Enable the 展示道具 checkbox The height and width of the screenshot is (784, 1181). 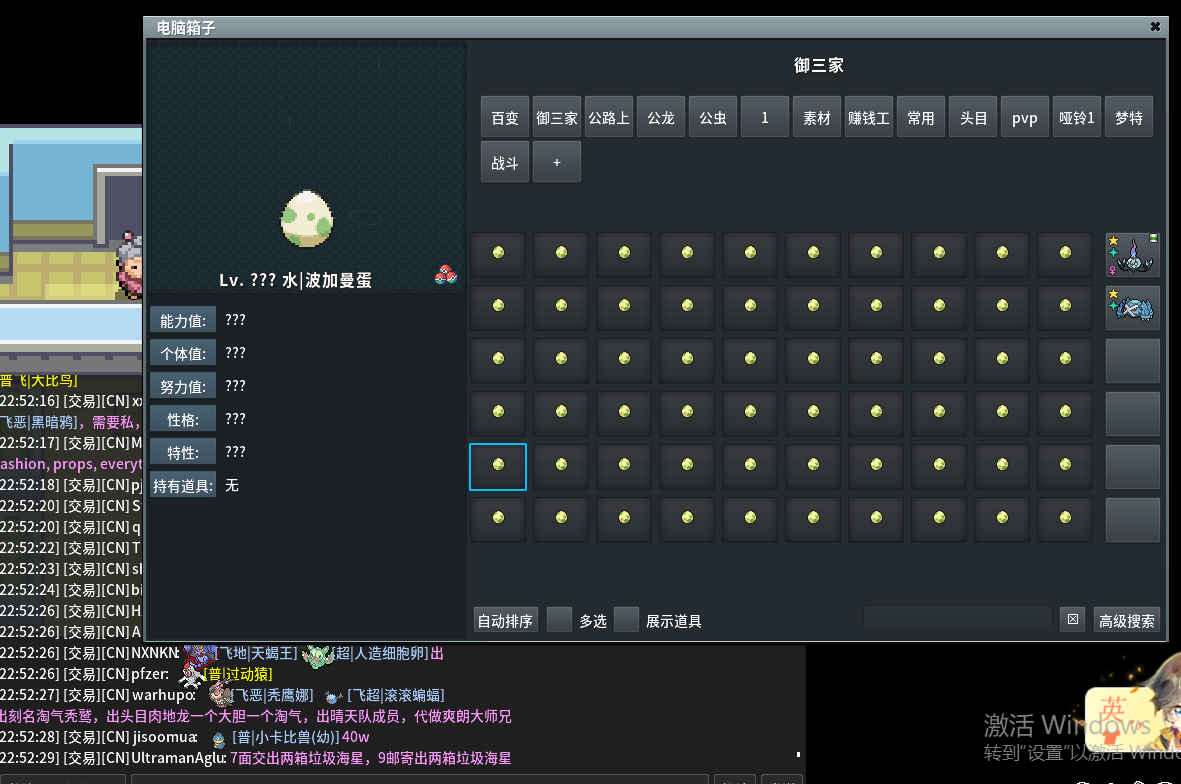click(627, 620)
